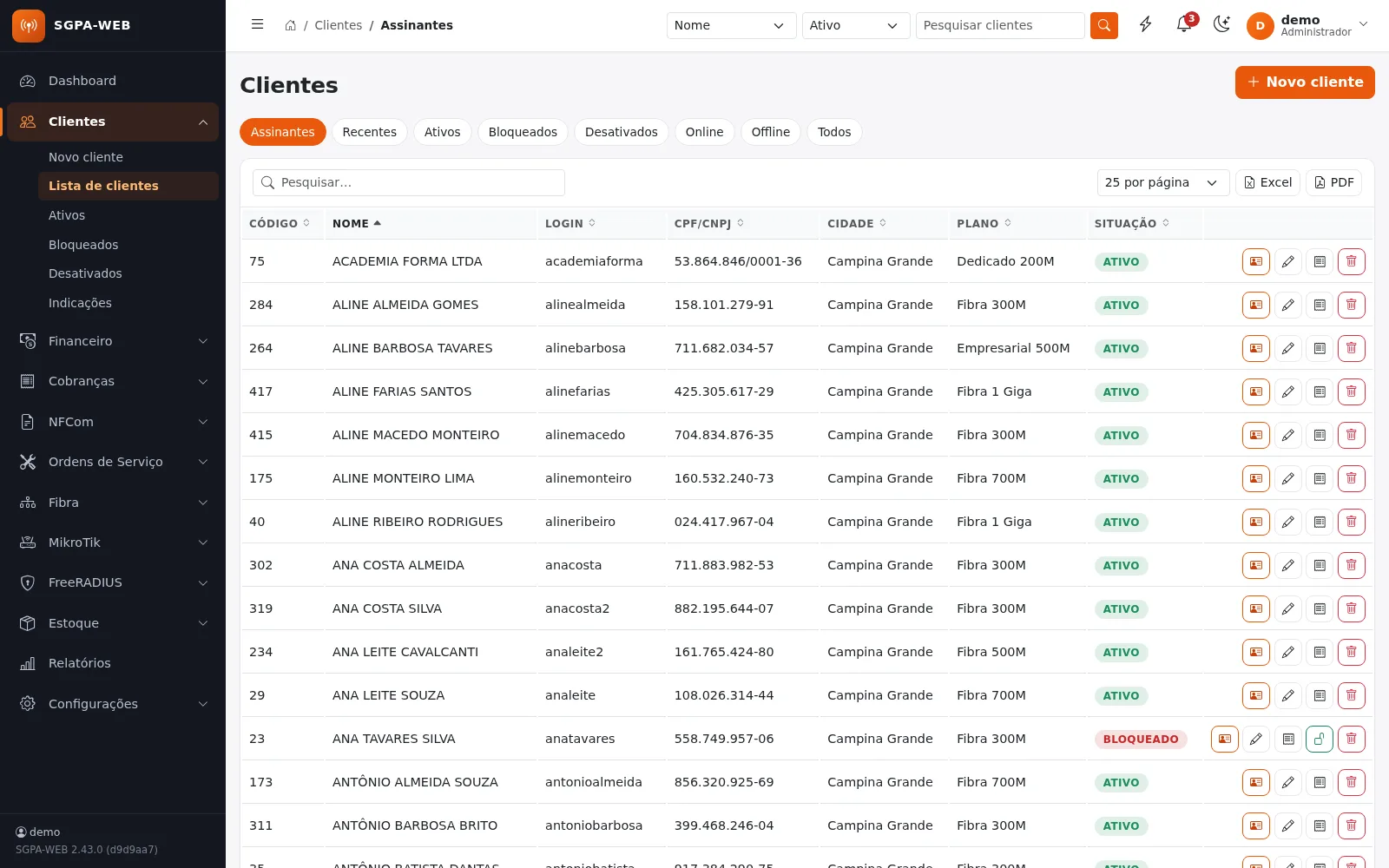Open Relatórios in the sidebar
1389x868 pixels.
click(113, 663)
